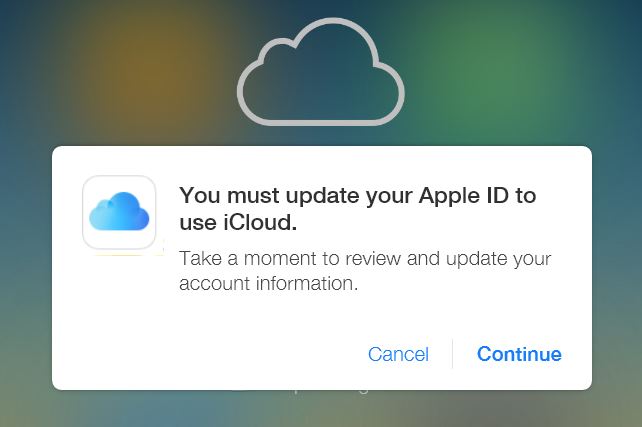This screenshot has height=427, width=642.
Task: Click the word "iCloud." in the bold heading
Action: (x=260, y=223)
